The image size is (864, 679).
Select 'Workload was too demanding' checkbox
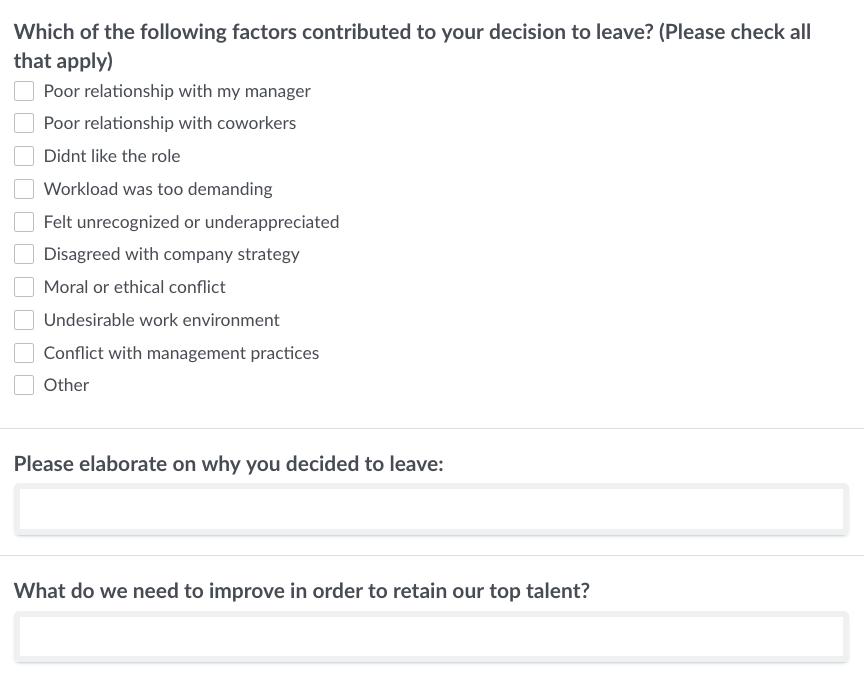tap(24, 189)
